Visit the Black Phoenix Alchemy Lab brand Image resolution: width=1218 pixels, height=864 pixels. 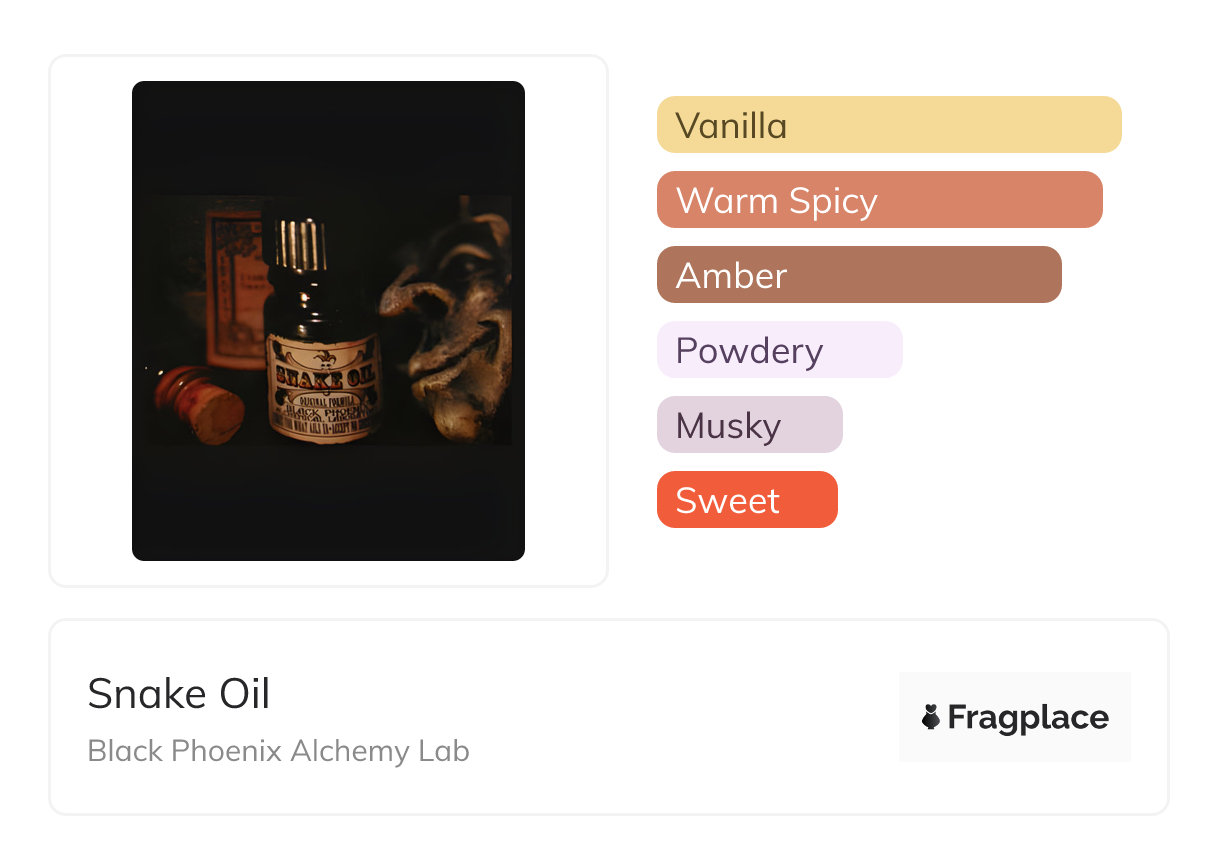(x=279, y=751)
